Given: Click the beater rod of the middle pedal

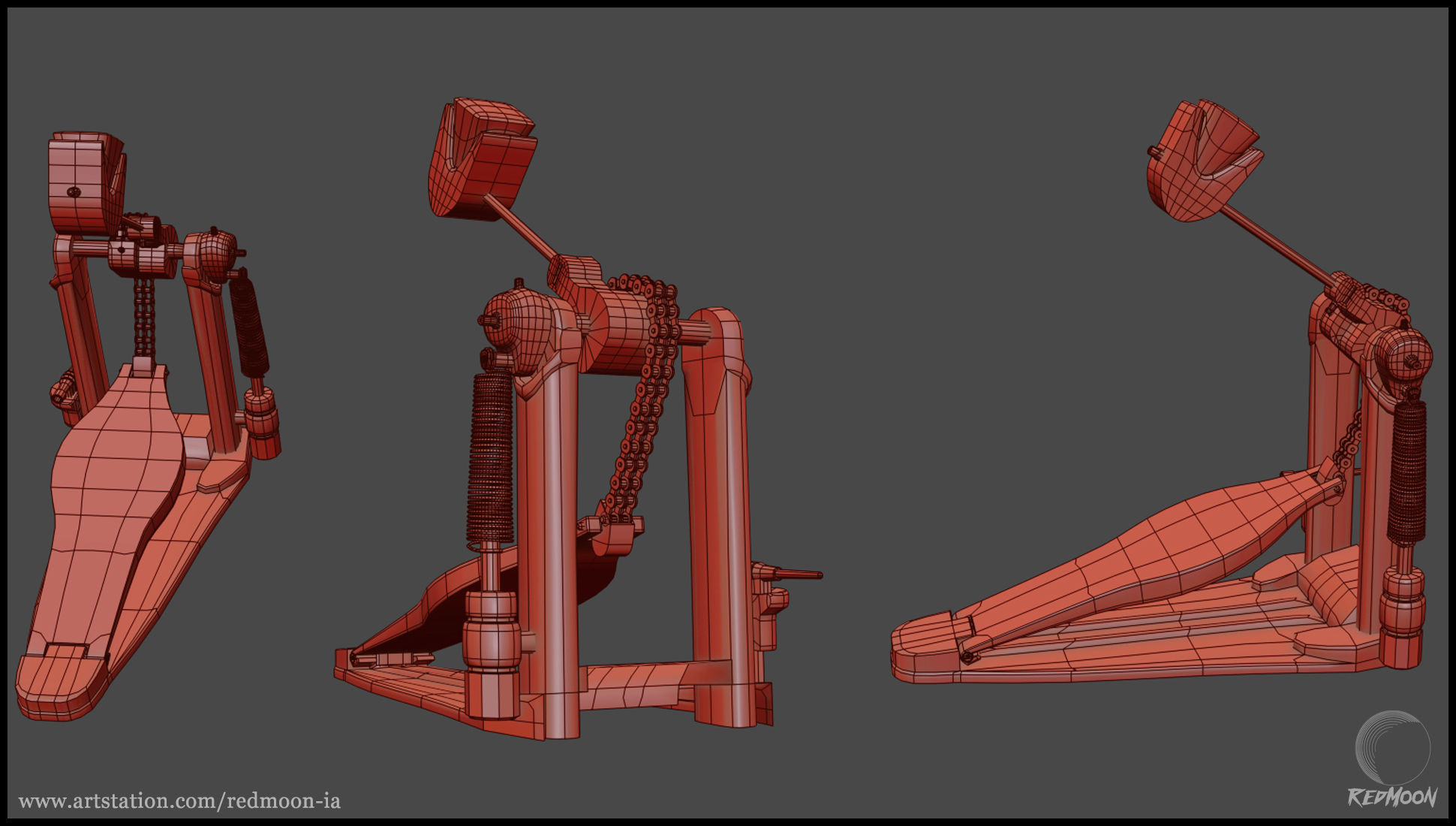Looking at the screenshot, I should coord(522,227).
